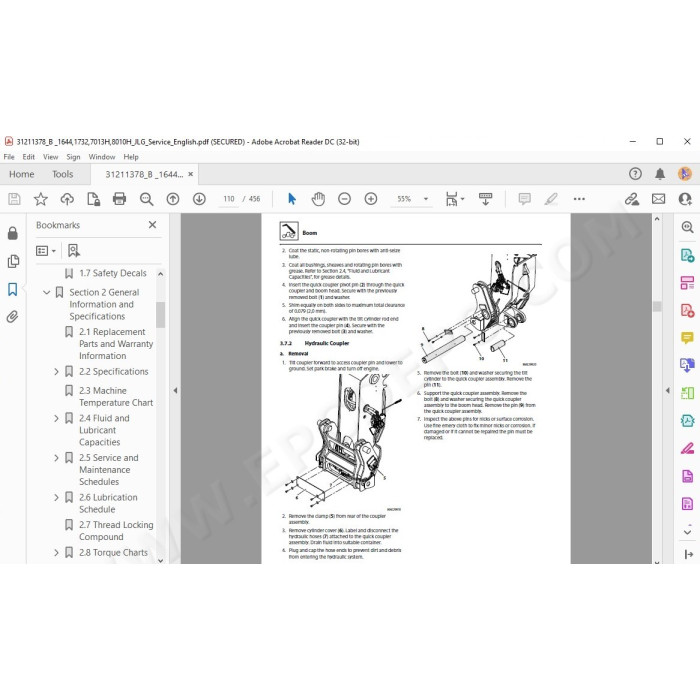Image resolution: width=700 pixels, height=700 pixels.
Task: Switch to the Home tab
Action: 21,174
